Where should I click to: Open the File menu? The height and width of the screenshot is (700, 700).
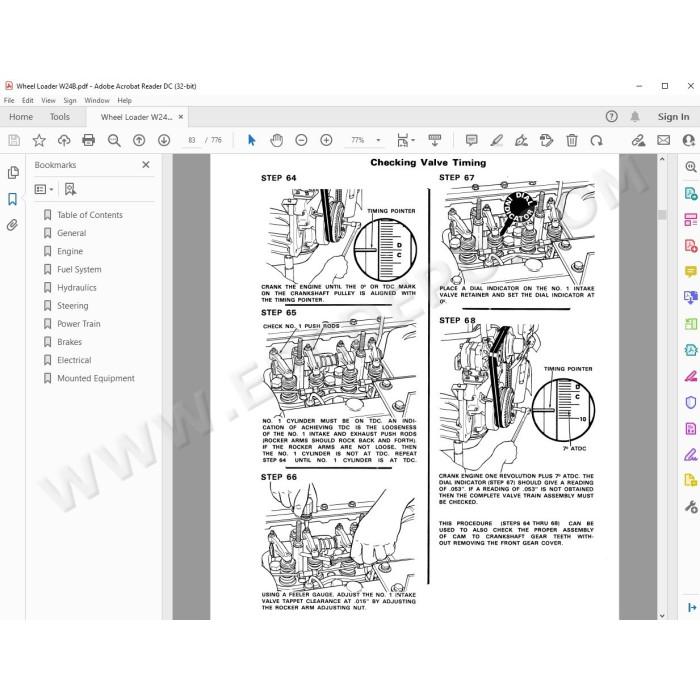[x=9, y=100]
